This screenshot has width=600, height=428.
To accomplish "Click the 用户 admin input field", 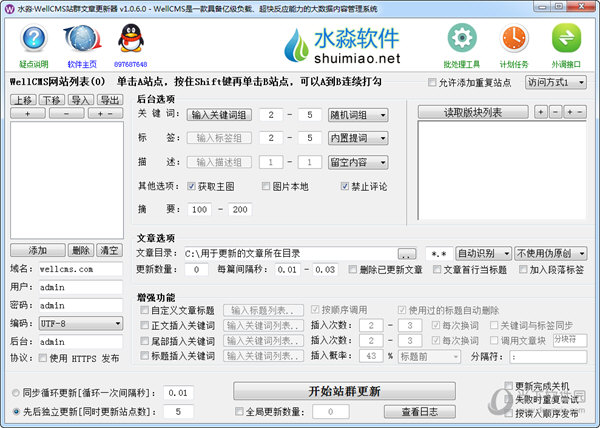I will (x=80, y=287).
